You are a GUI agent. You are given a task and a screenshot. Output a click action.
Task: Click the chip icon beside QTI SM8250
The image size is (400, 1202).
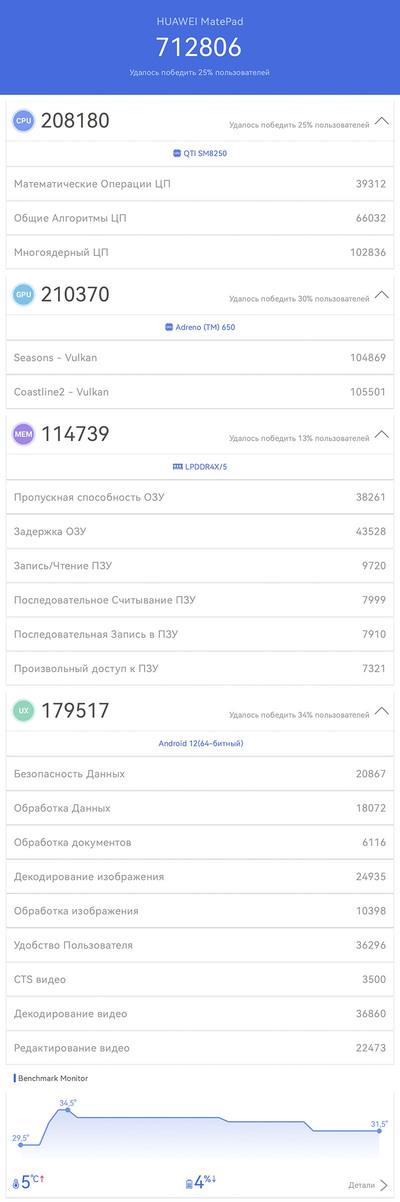pos(177,153)
